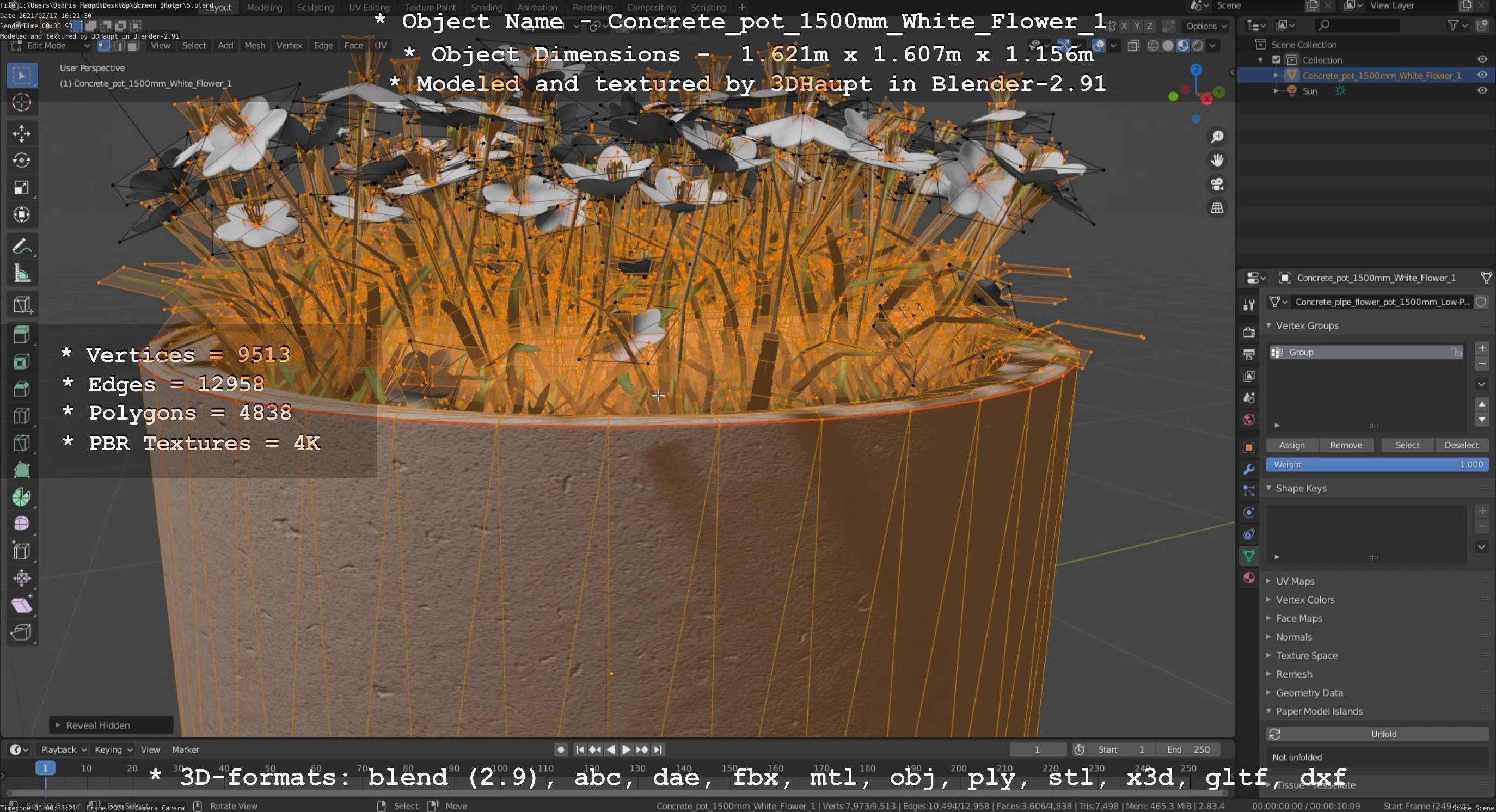Expand the UV Maps panel

click(x=1295, y=581)
